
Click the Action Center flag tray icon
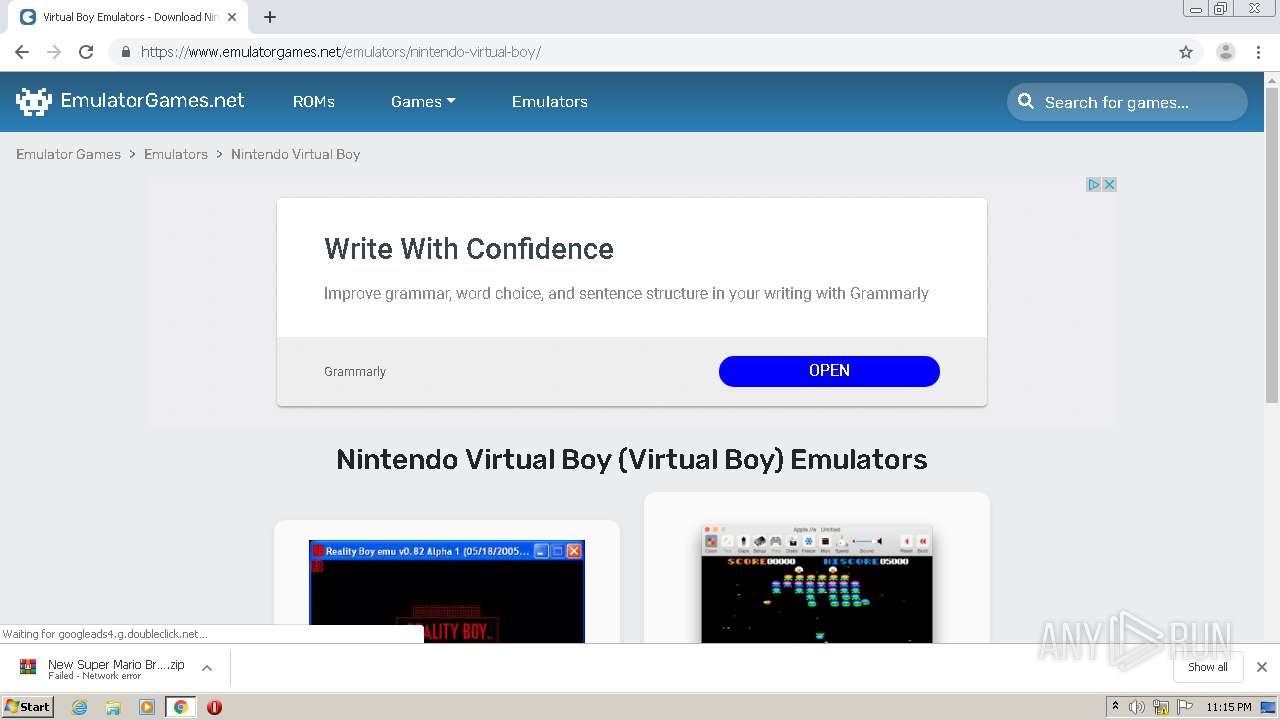(x=1184, y=707)
